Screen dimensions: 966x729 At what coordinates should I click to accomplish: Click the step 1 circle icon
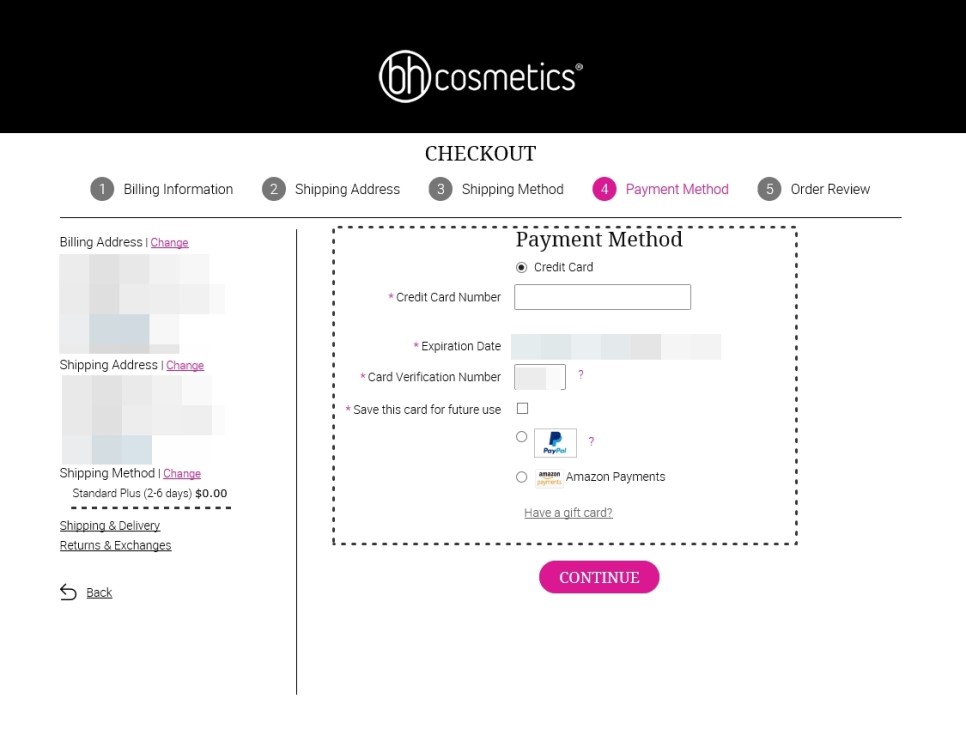pyautogui.click(x=102, y=189)
